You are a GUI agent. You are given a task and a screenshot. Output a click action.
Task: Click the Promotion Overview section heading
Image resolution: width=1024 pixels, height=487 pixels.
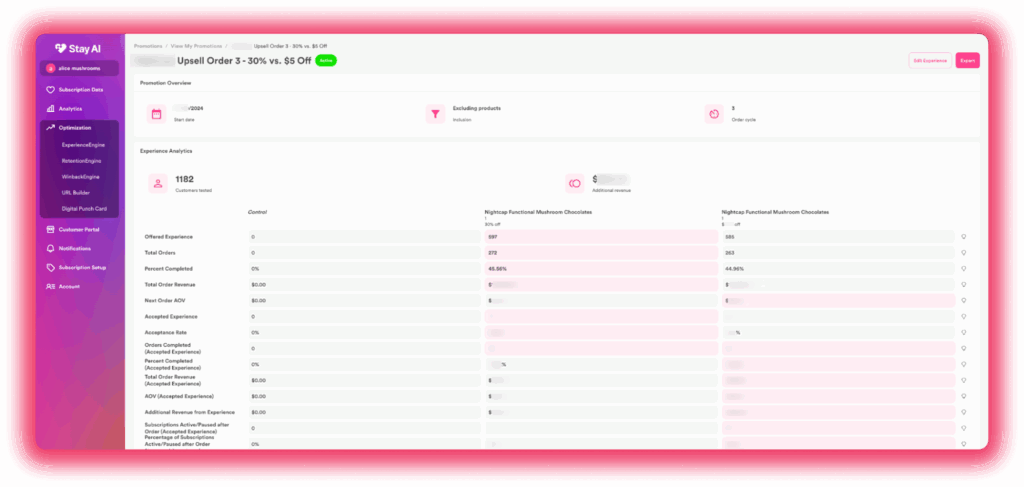(x=165, y=83)
